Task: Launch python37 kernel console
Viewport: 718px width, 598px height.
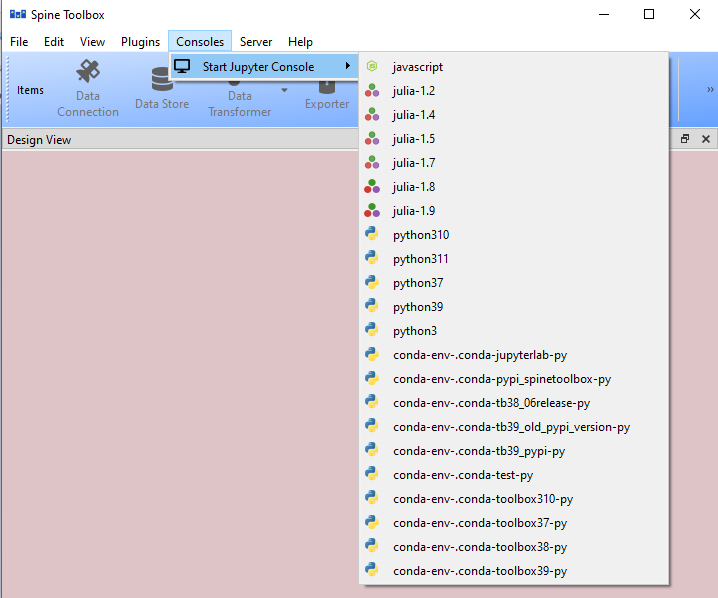Action: click(513, 283)
